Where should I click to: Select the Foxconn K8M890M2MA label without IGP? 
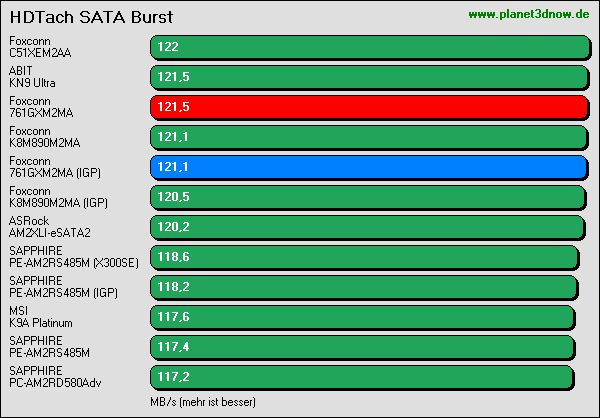tap(44, 137)
